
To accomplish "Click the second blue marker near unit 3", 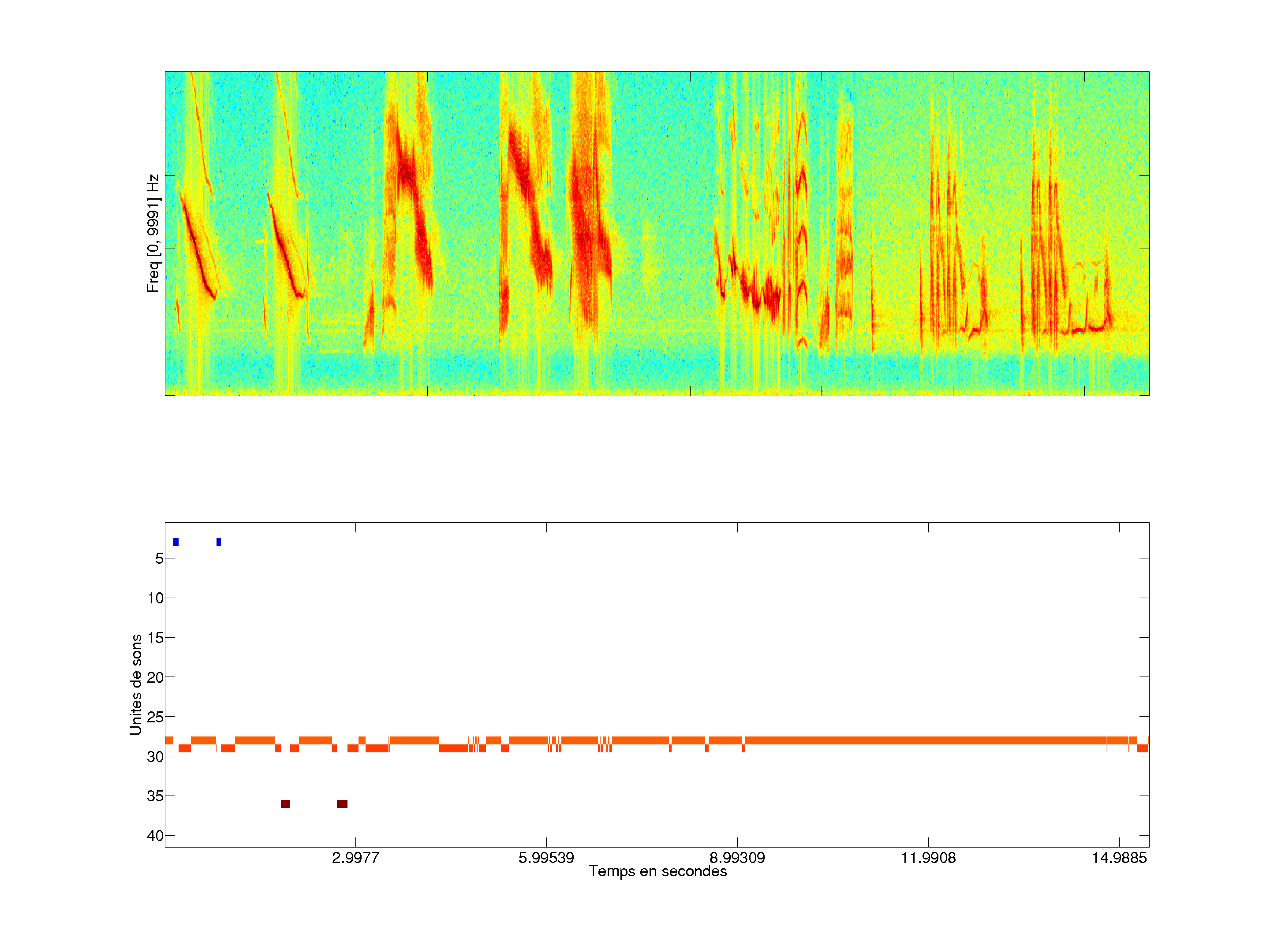I will point(219,542).
